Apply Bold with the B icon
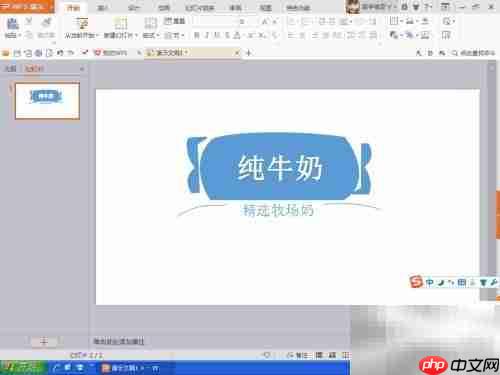This screenshot has height=375, width=500. (197, 35)
